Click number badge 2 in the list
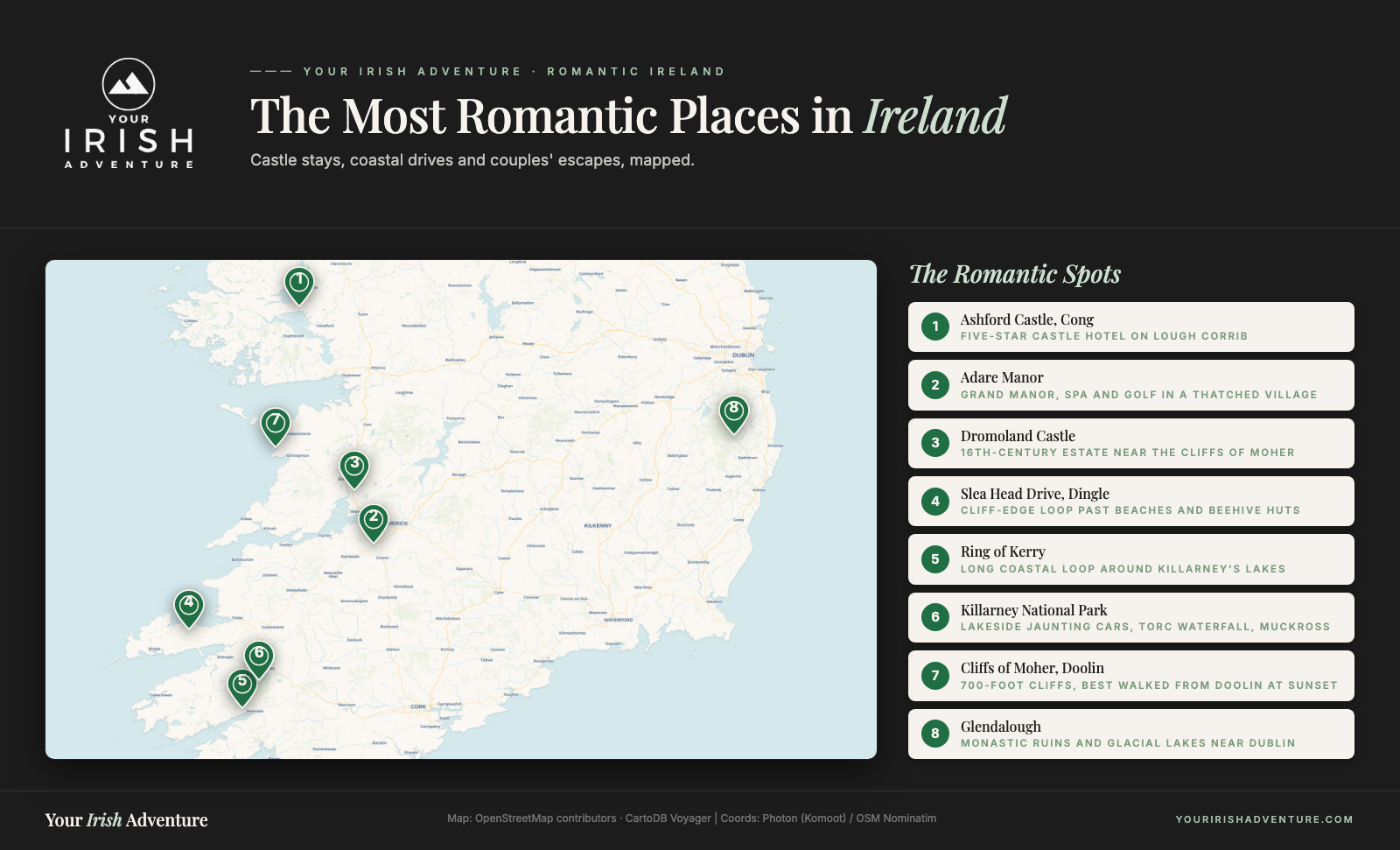 [x=935, y=385]
